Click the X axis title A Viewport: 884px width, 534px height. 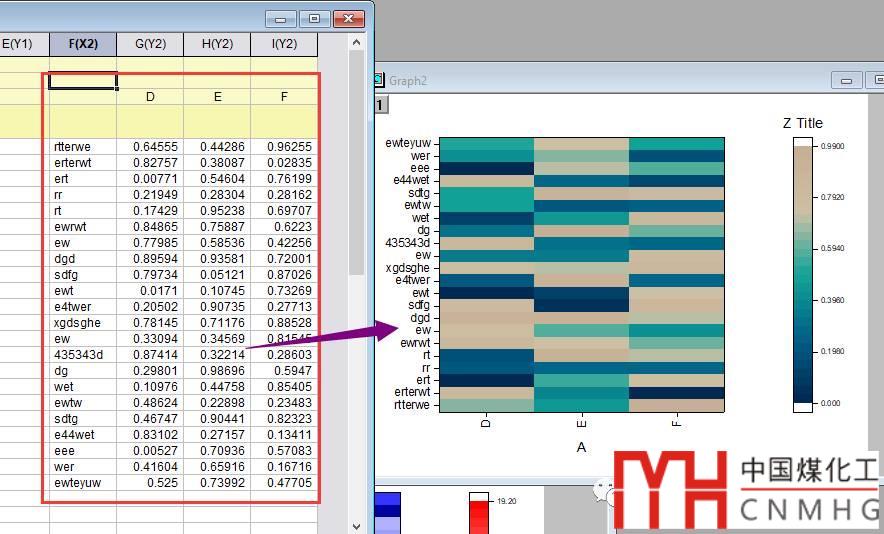pyautogui.click(x=581, y=448)
